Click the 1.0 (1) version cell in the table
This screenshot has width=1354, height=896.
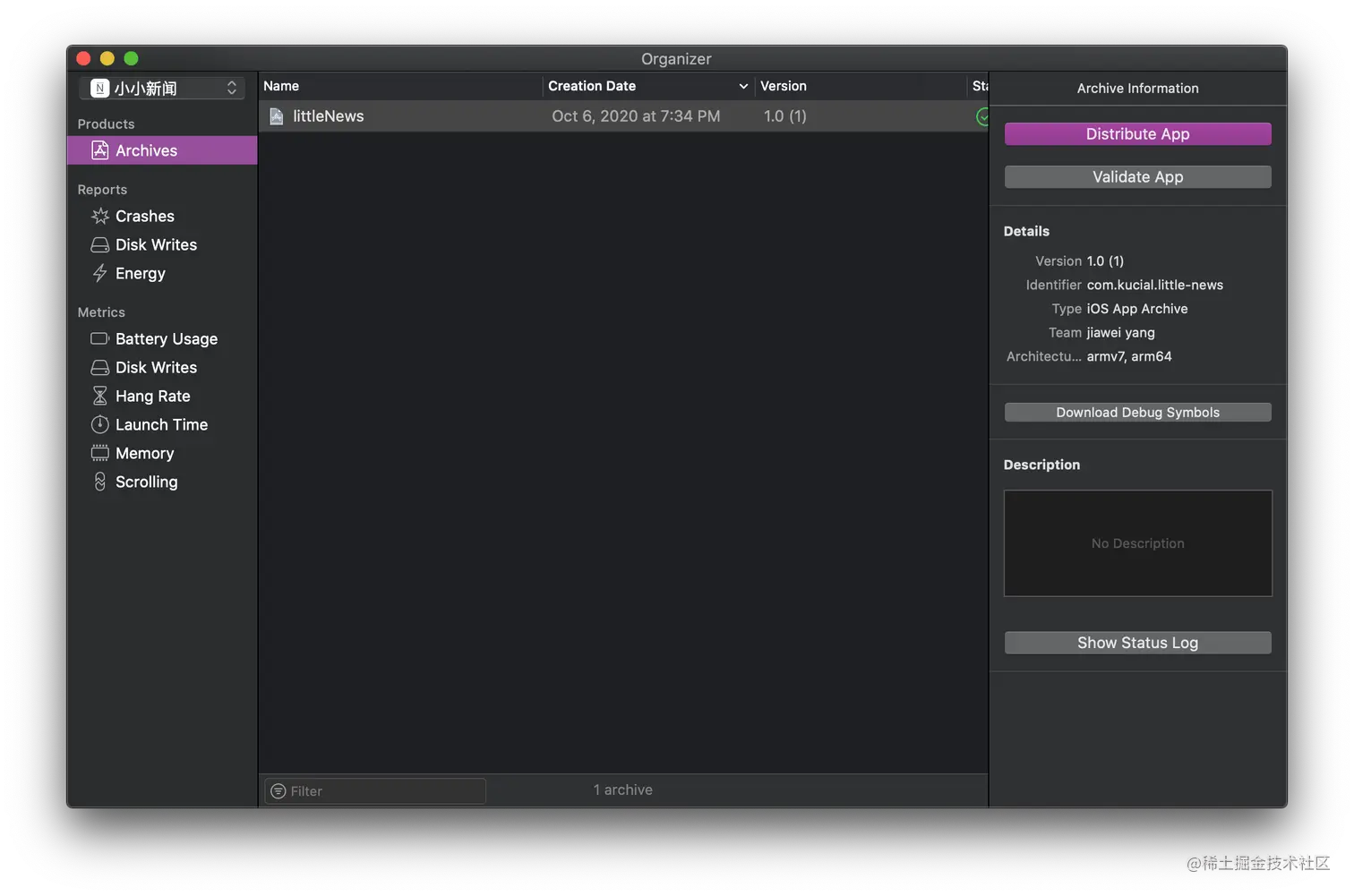[x=785, y=116]
